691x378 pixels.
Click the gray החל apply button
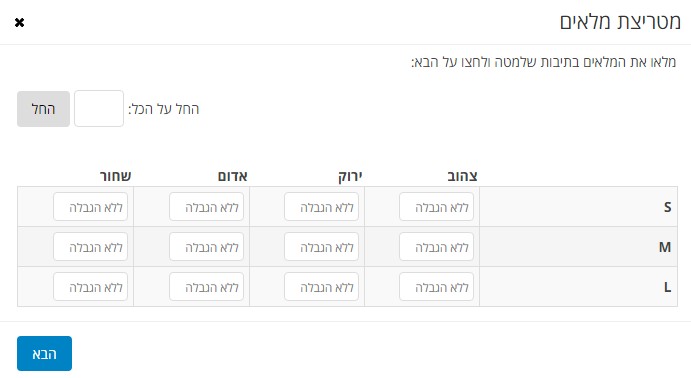(44, 109)
